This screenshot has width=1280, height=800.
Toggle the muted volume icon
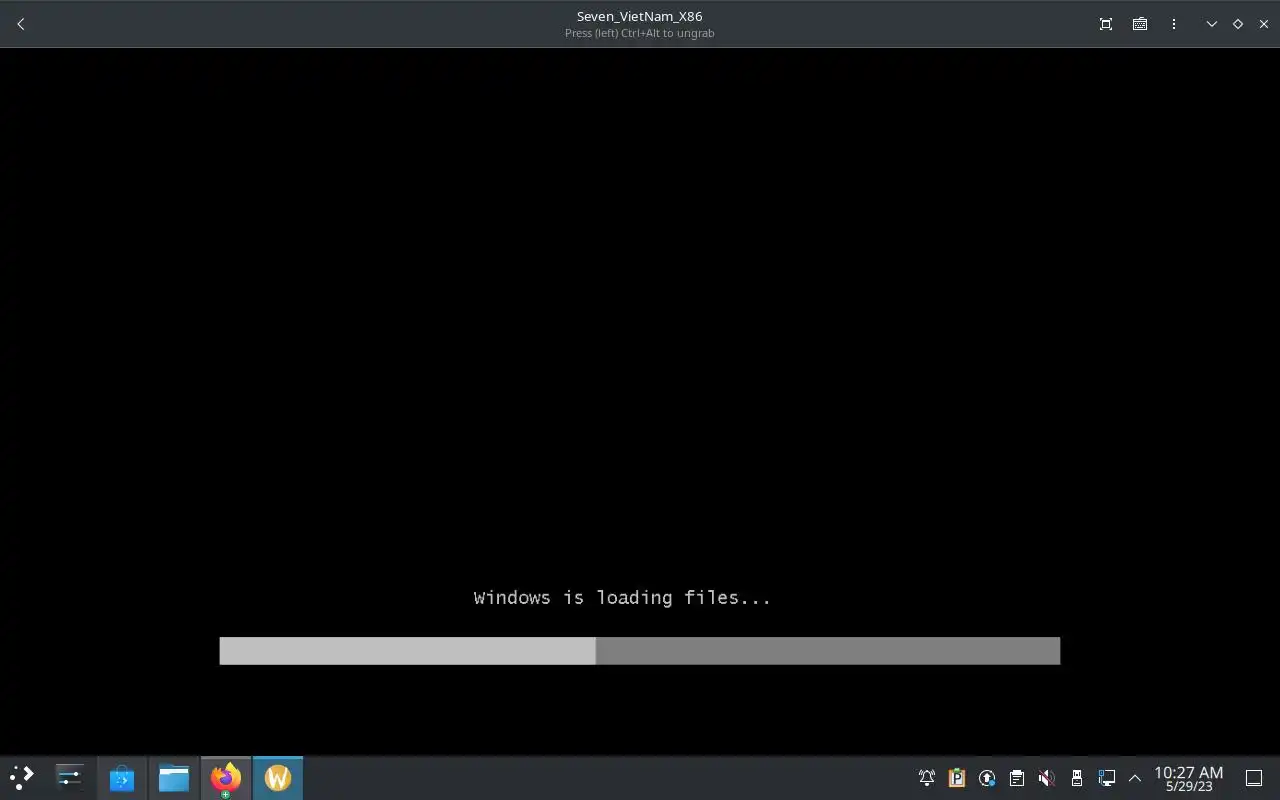[x=1047, y=778]
